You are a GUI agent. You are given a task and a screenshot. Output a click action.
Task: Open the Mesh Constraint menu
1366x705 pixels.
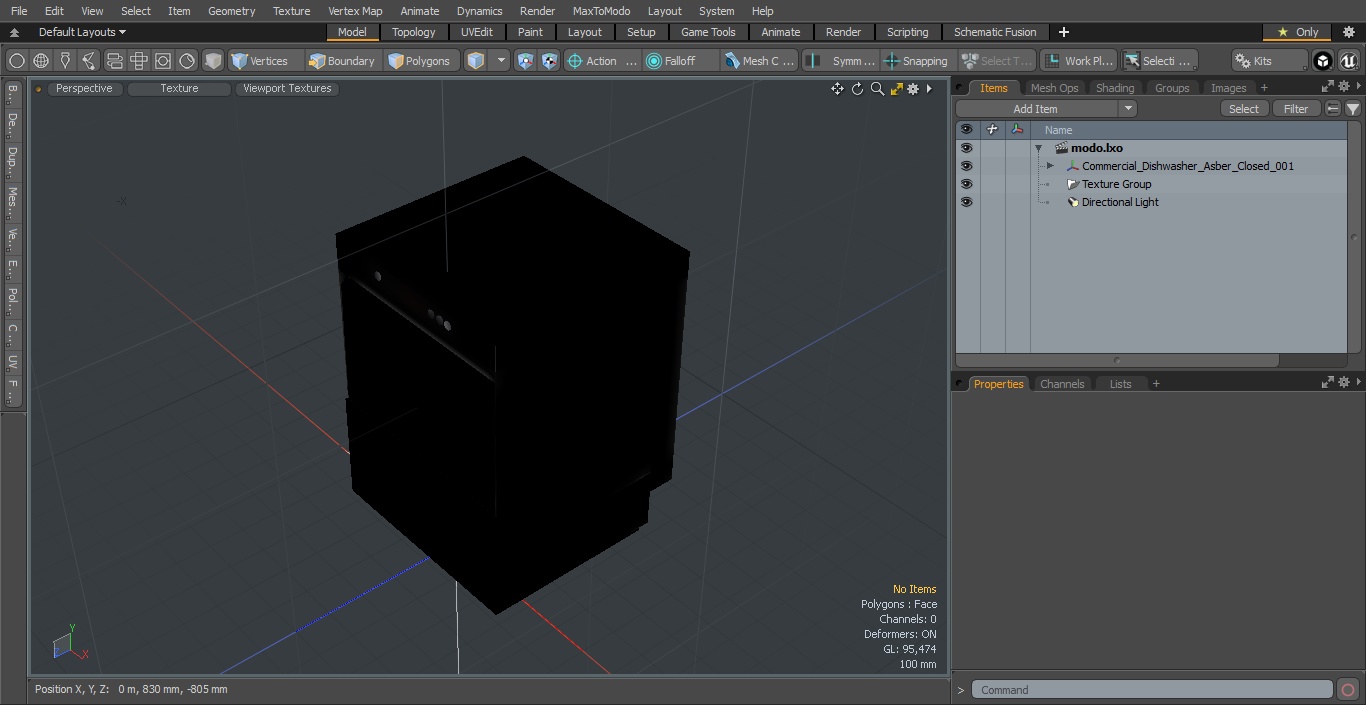click(x=761, y=61)
